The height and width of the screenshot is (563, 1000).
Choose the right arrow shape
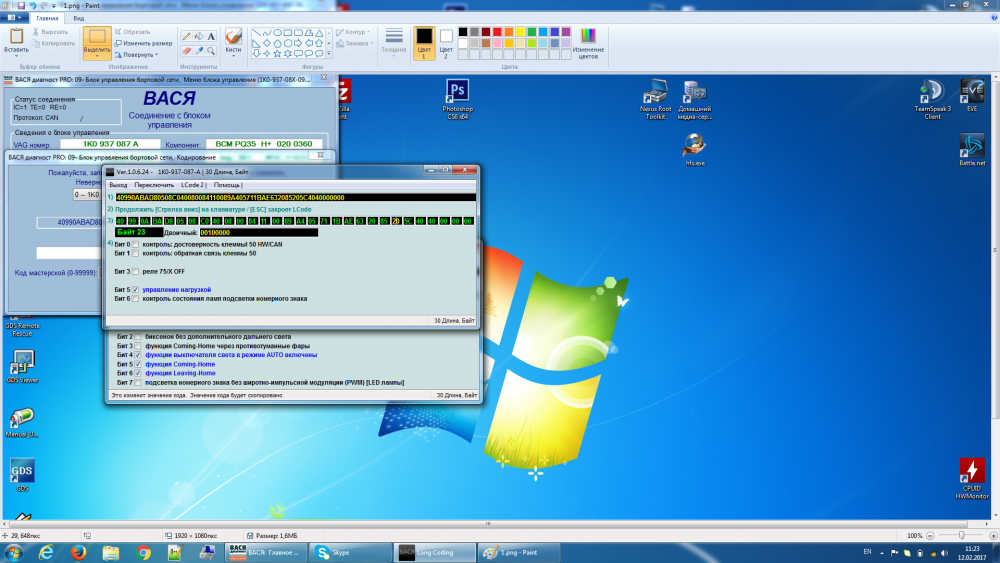point(298,43)
